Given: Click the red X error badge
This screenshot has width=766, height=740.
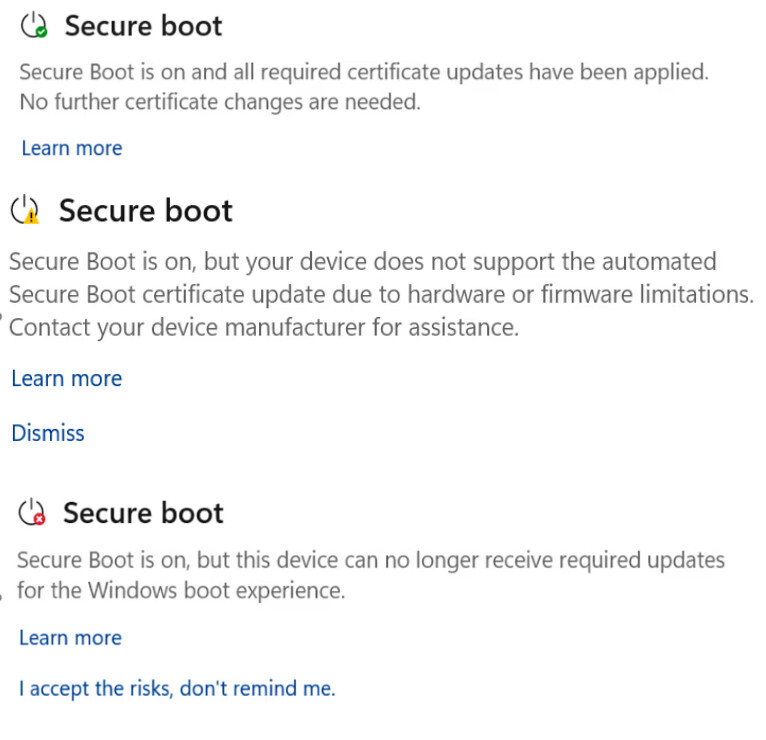Looking at the screenshot, I should 40,519.
